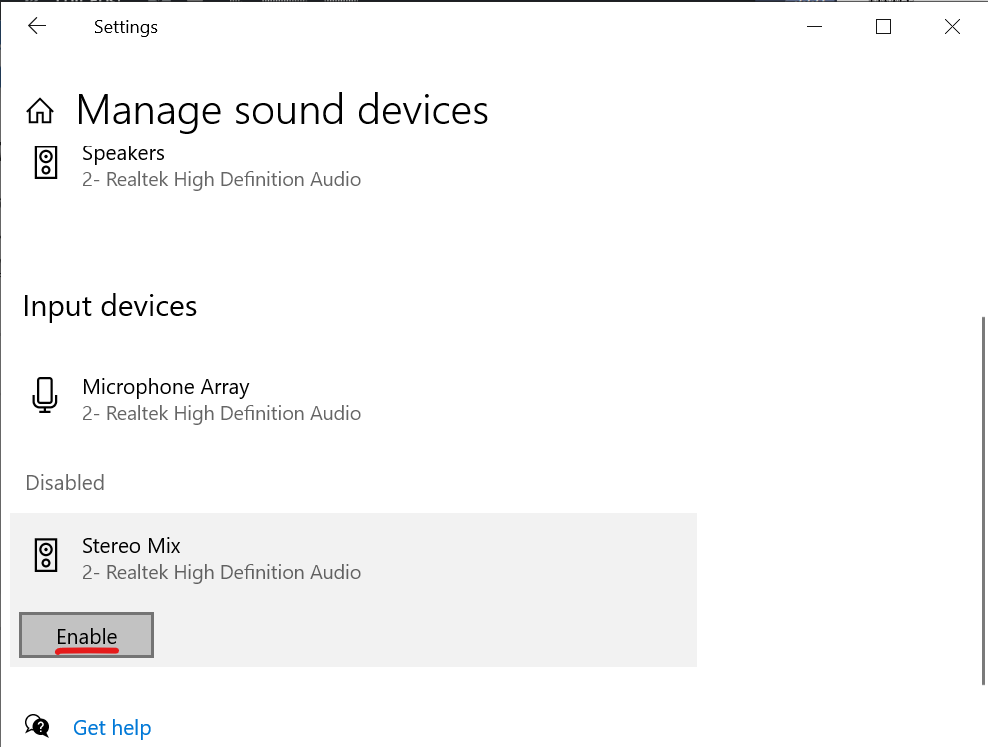The width and height of the screenshot is (988, 747).
Task: Click the Stereo Mix device icon
Action: click(x=46, y=555)
